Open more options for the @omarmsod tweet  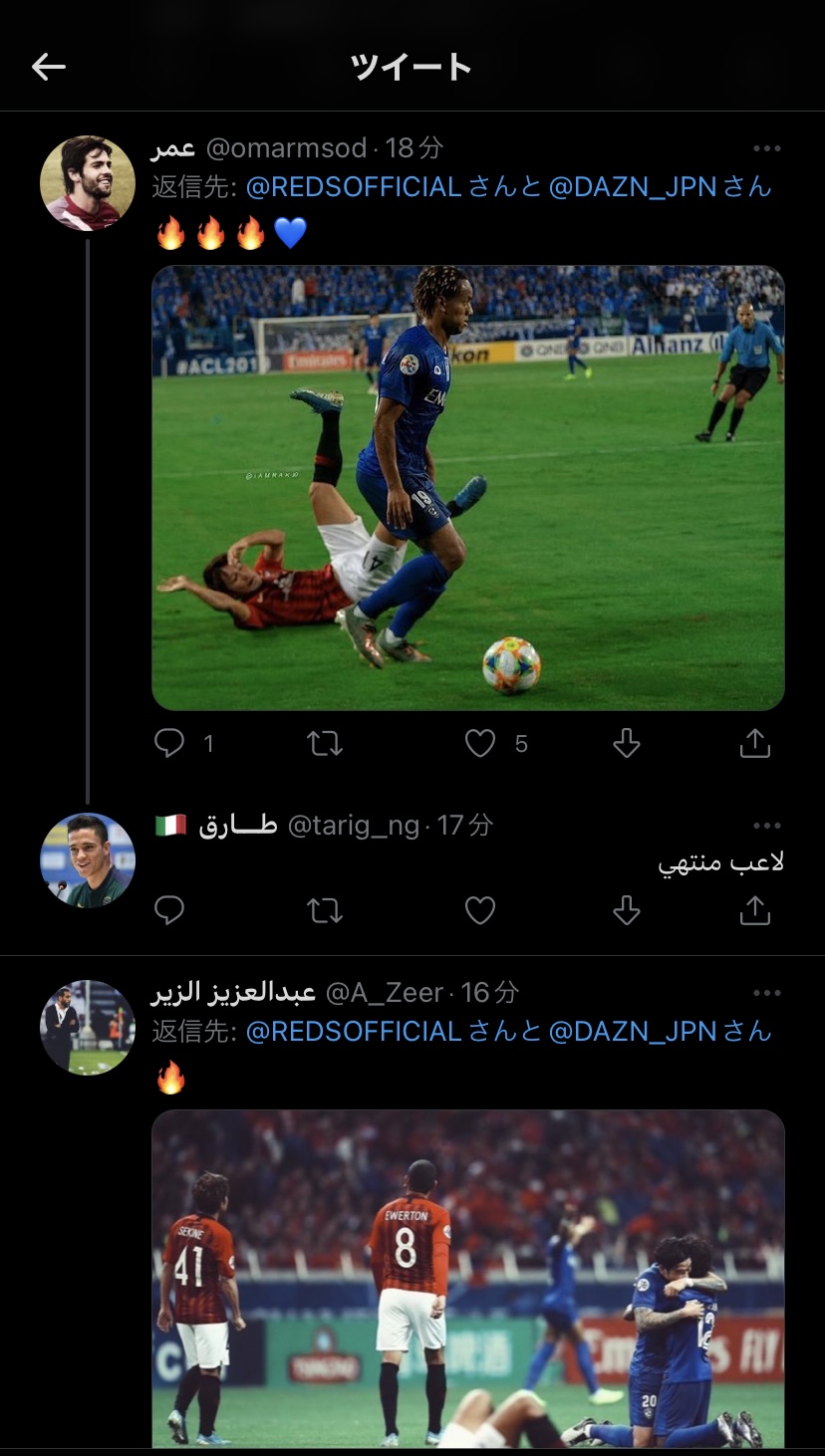[x=766, y=148]
